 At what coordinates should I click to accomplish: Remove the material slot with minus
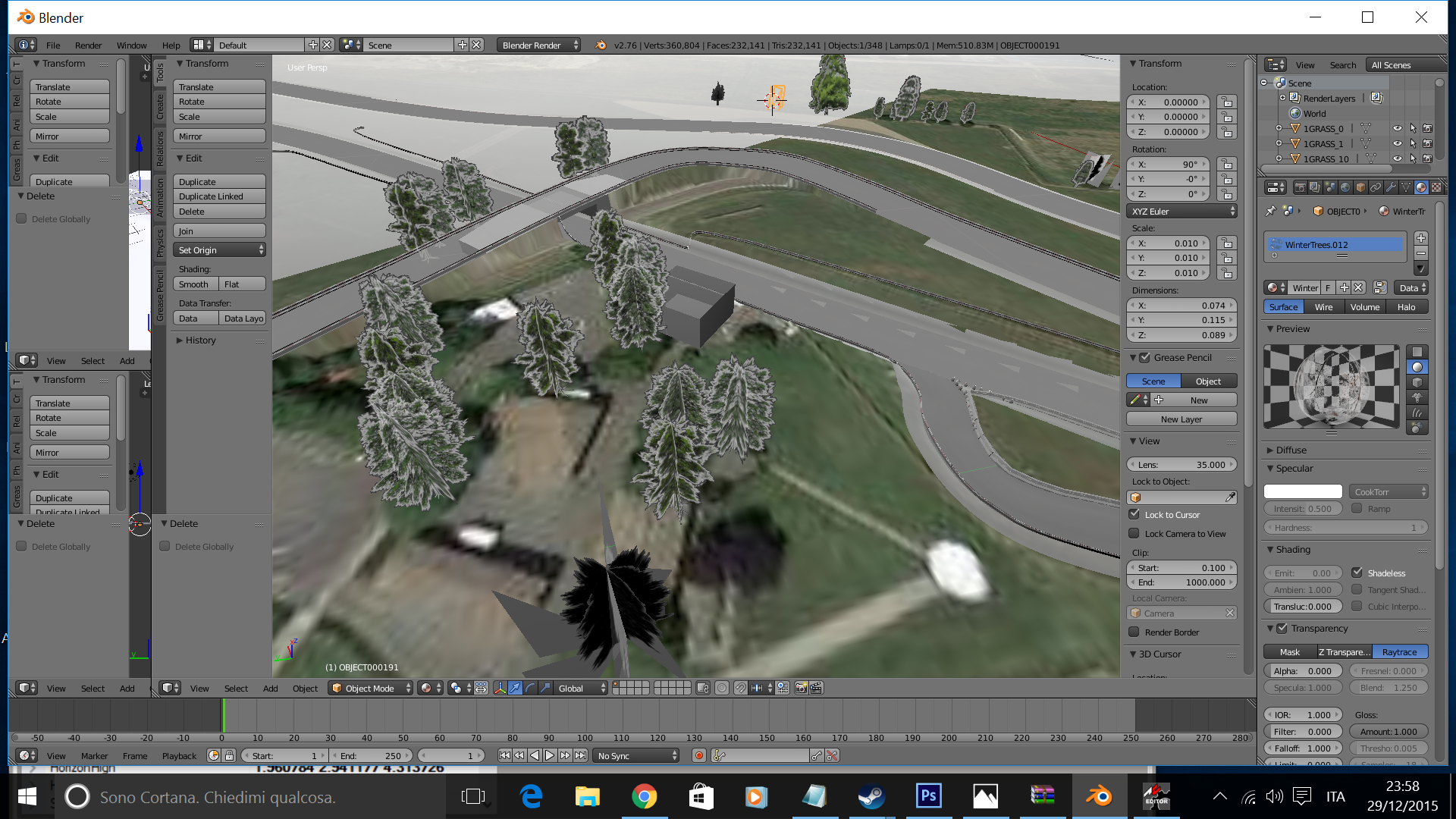tap(1421, 253)
